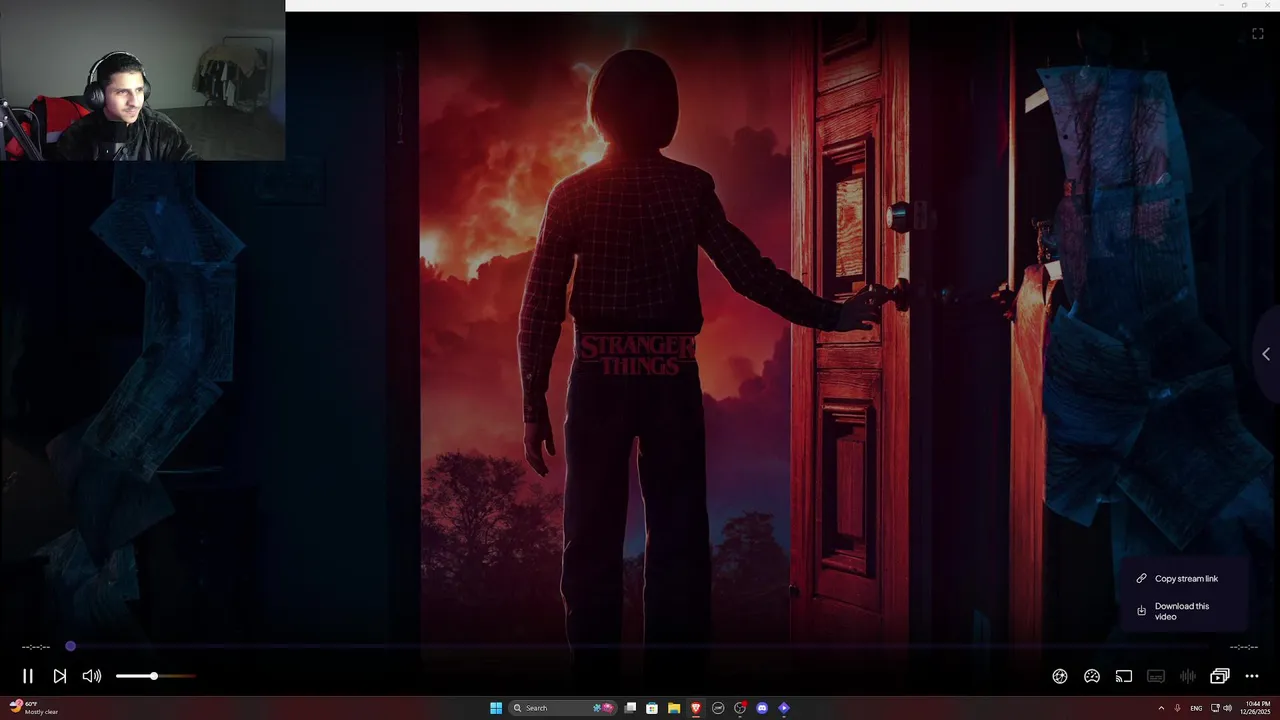
Task: Click the microphone tray icon
Action: [1177, 708]
